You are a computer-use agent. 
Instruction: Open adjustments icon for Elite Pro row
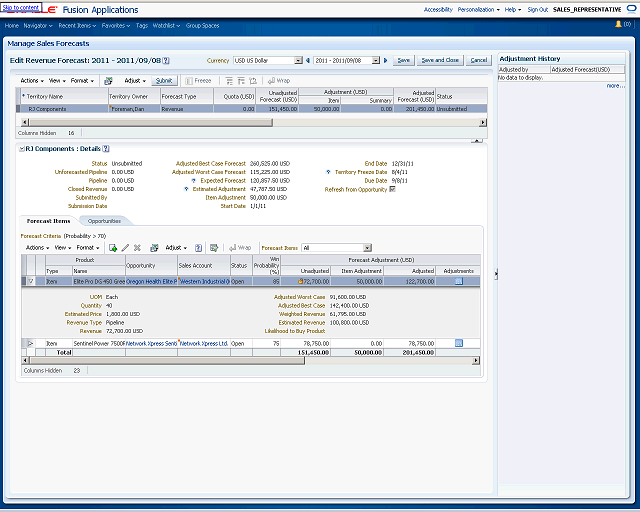459,281
